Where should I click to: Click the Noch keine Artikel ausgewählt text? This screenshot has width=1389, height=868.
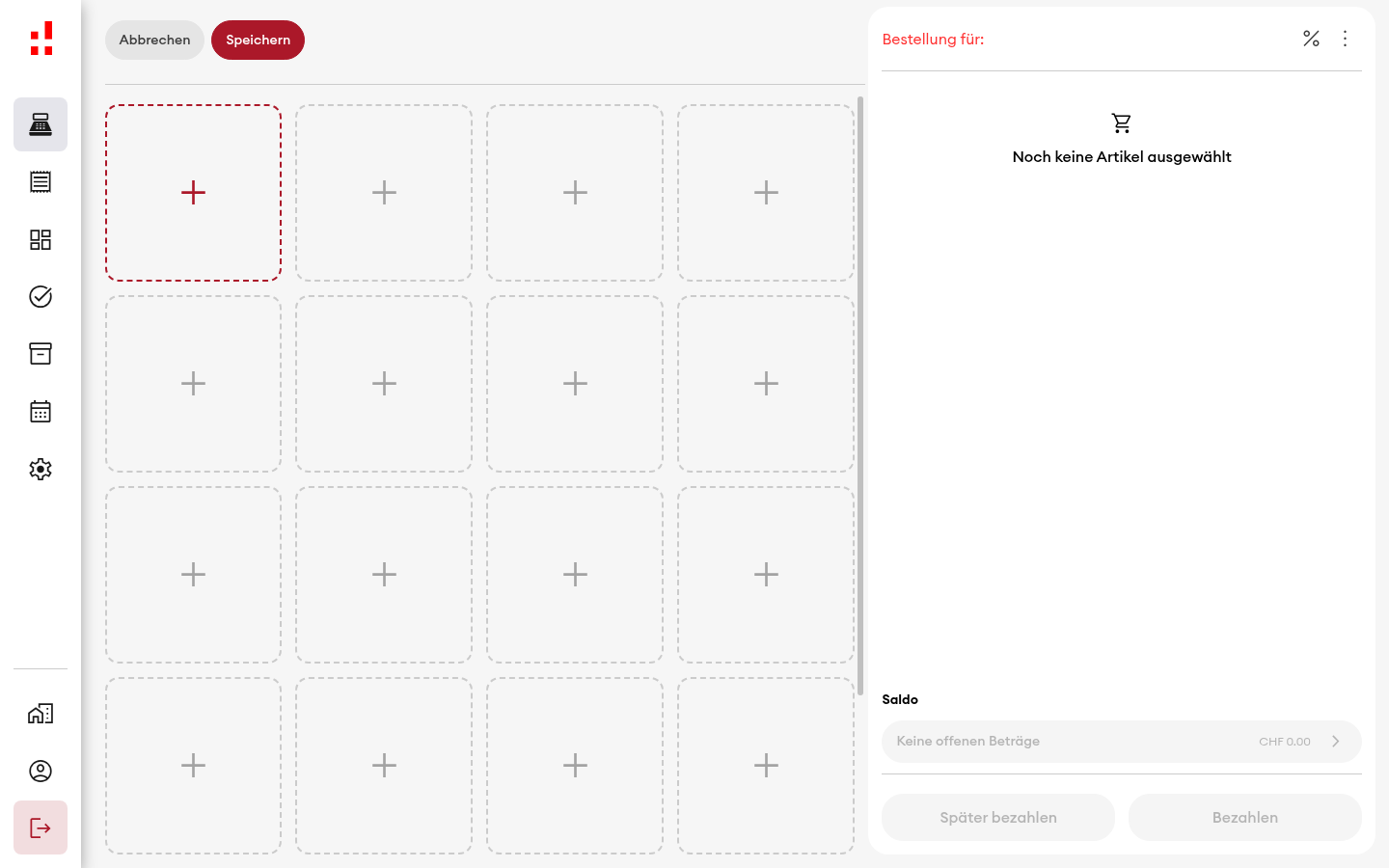[x=1122, y=156]
